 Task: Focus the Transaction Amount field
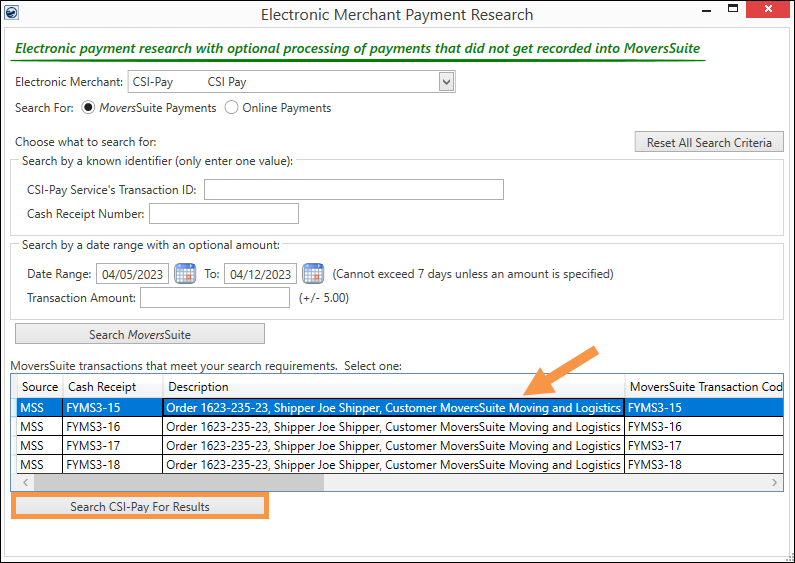215,298
